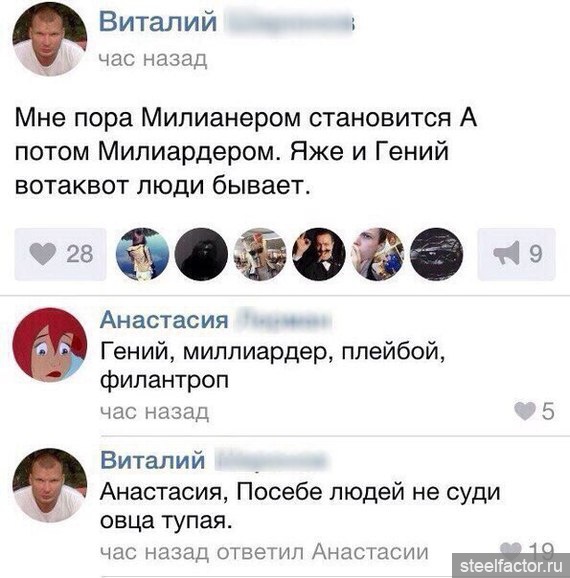Open the dark gorilla liker avatar

pyautogui.click(x=201, y=254)
